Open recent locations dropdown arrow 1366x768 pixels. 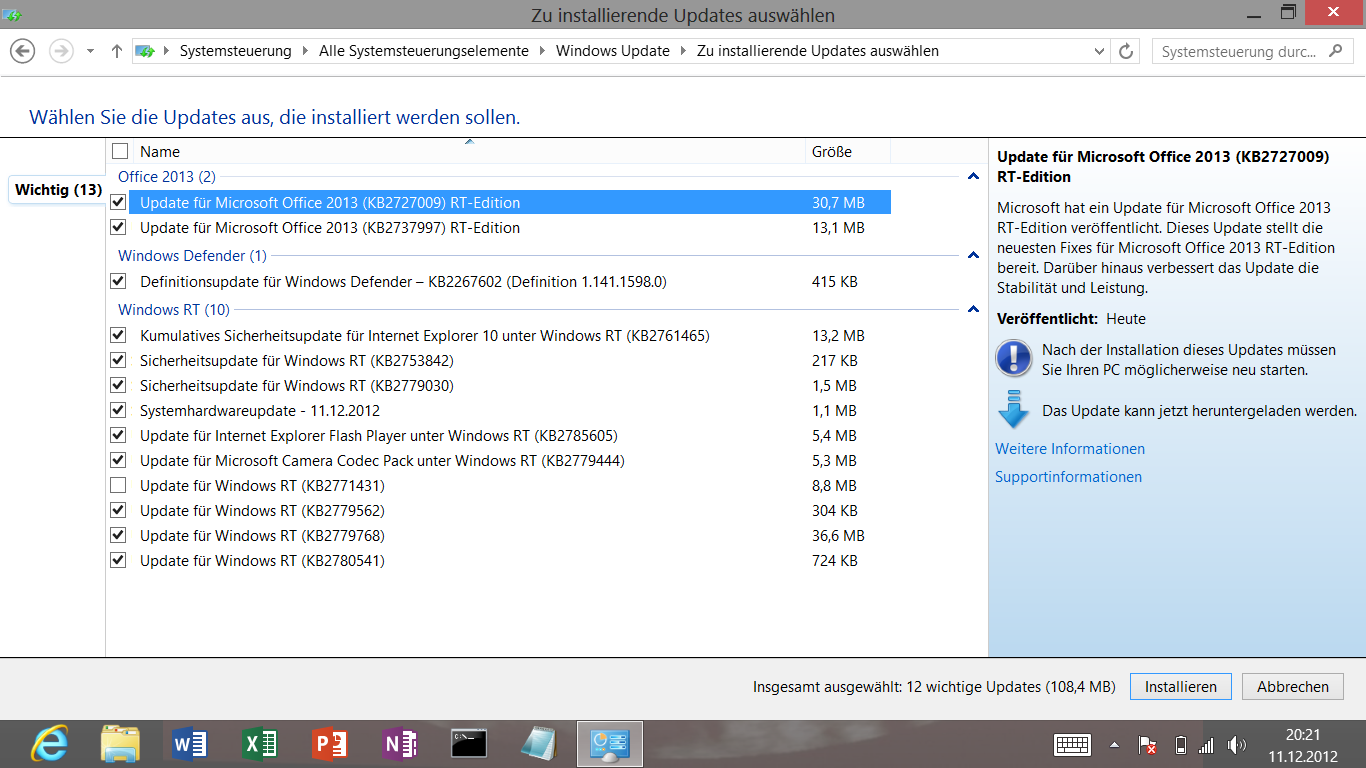(90, 51)
